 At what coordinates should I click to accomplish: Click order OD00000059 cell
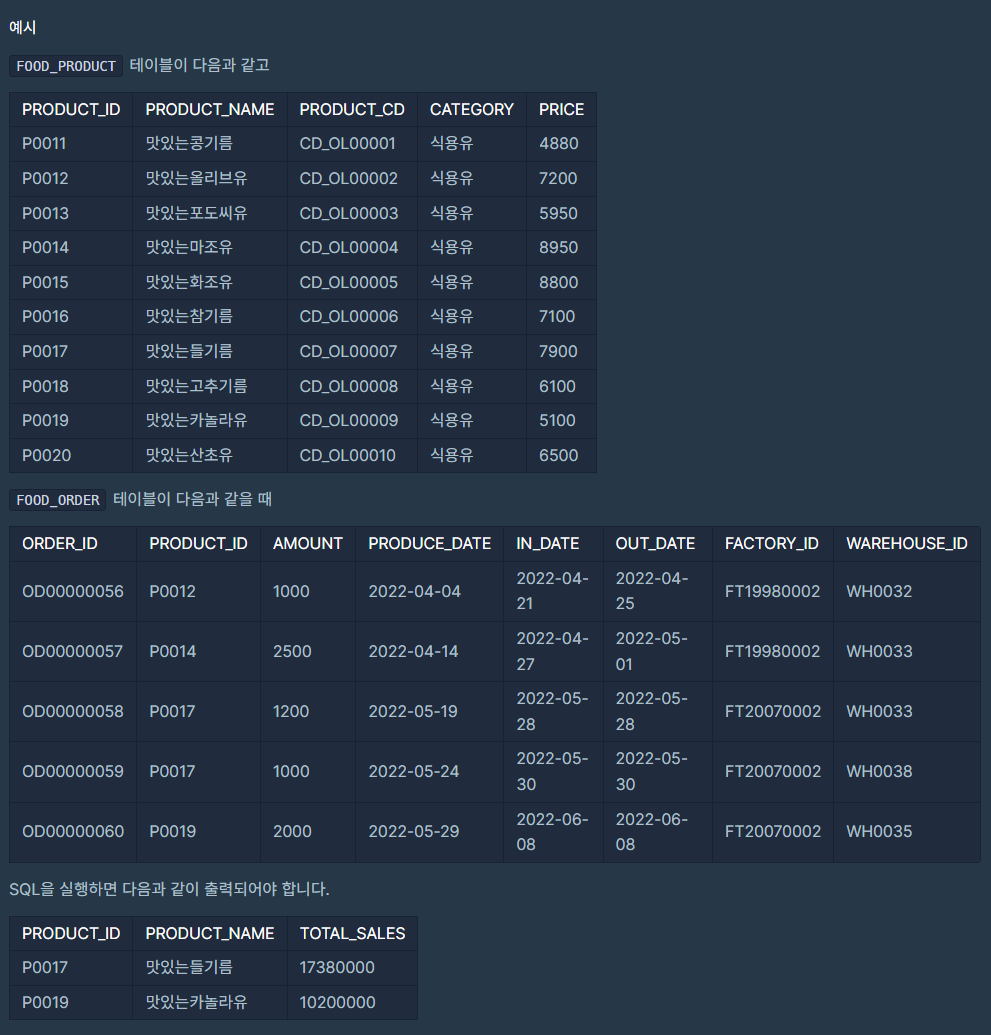tap(73, 772)
